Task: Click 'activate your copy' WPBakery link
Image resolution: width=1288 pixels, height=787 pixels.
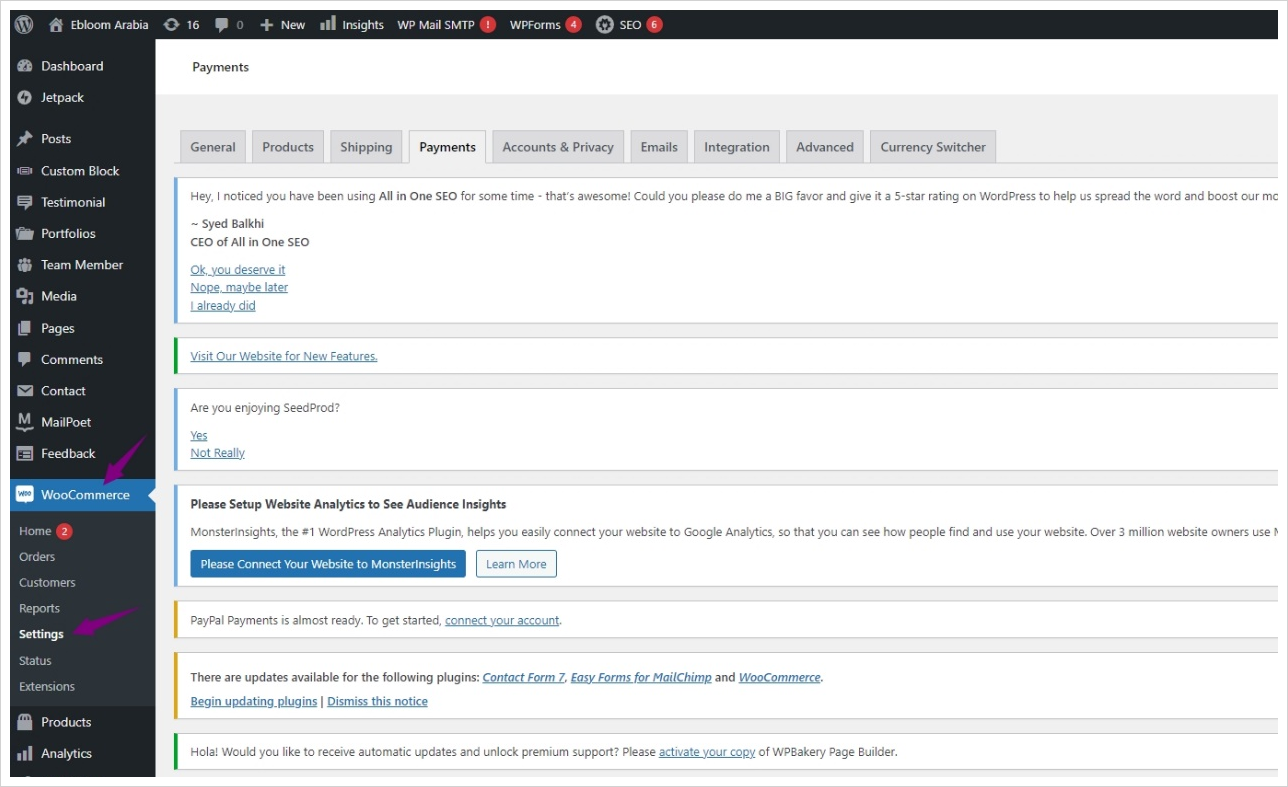Action: [707, 752]
